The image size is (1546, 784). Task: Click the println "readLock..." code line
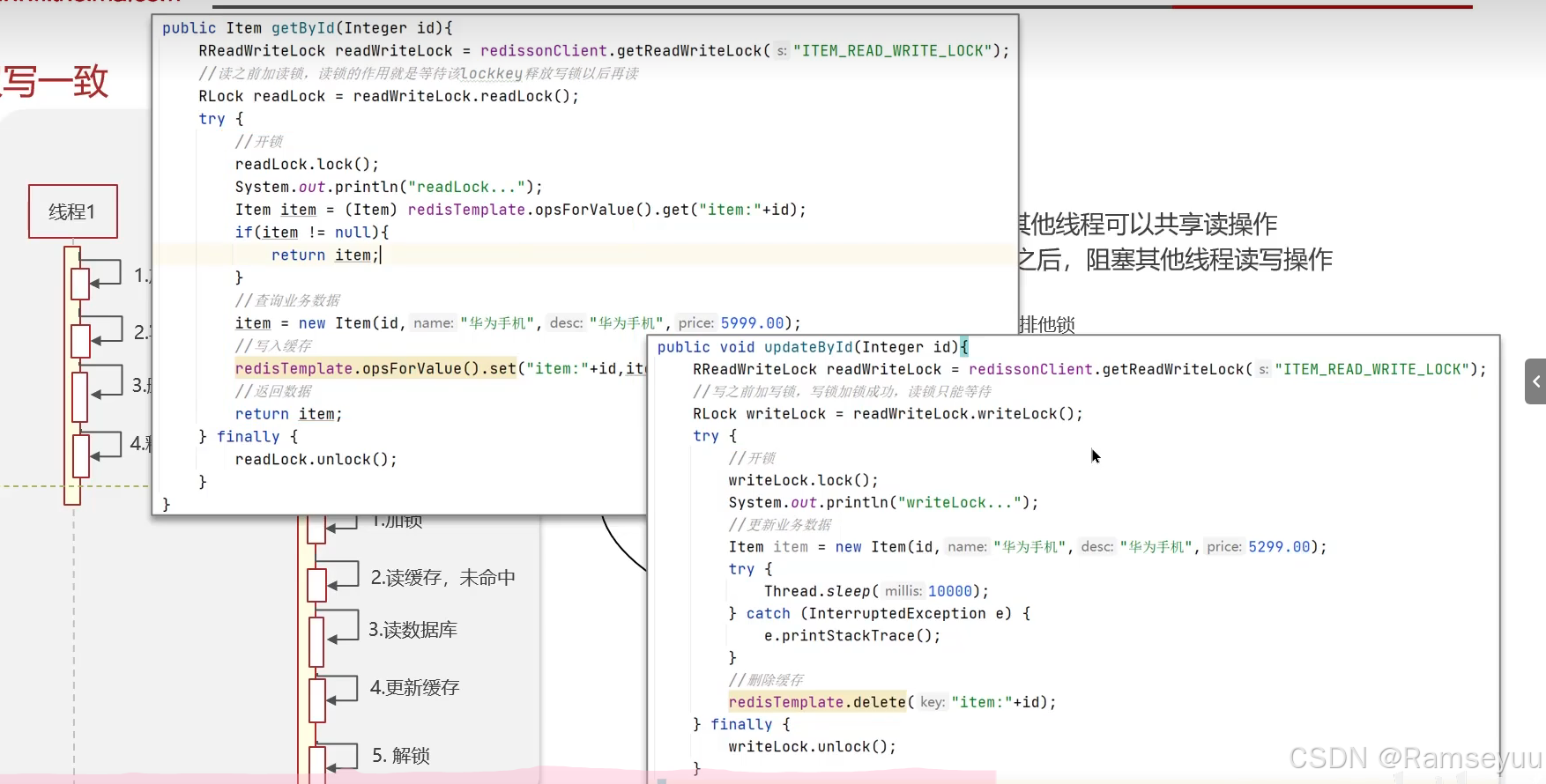click(x=389, y=187)
